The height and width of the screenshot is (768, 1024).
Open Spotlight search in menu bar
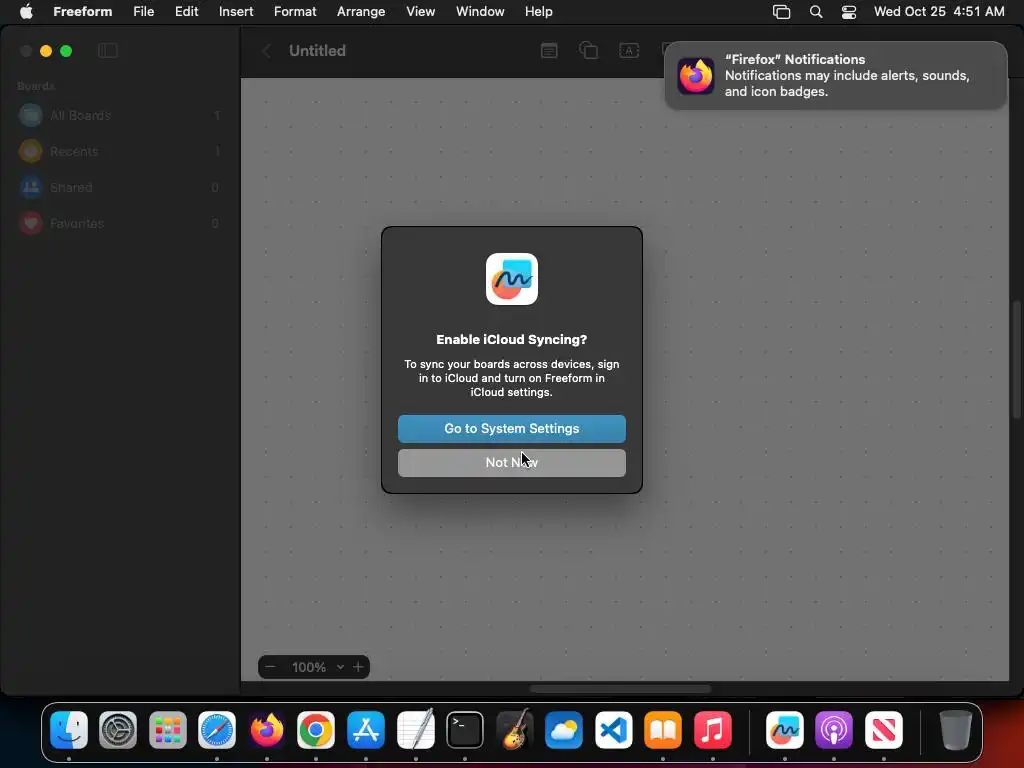(816, 12)
